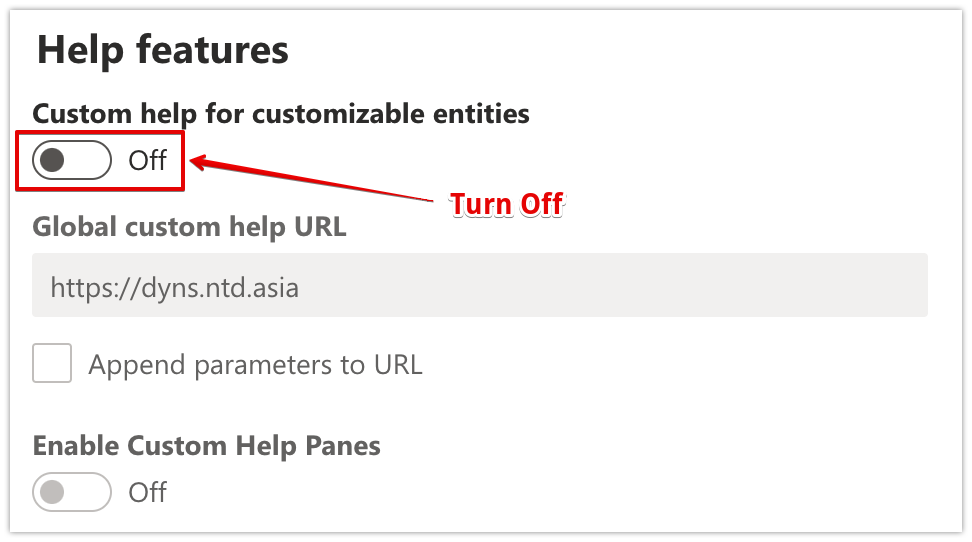Click the dark knob of the custom help toggle
This screenshot has height=542, width=972.
(53, 160)
